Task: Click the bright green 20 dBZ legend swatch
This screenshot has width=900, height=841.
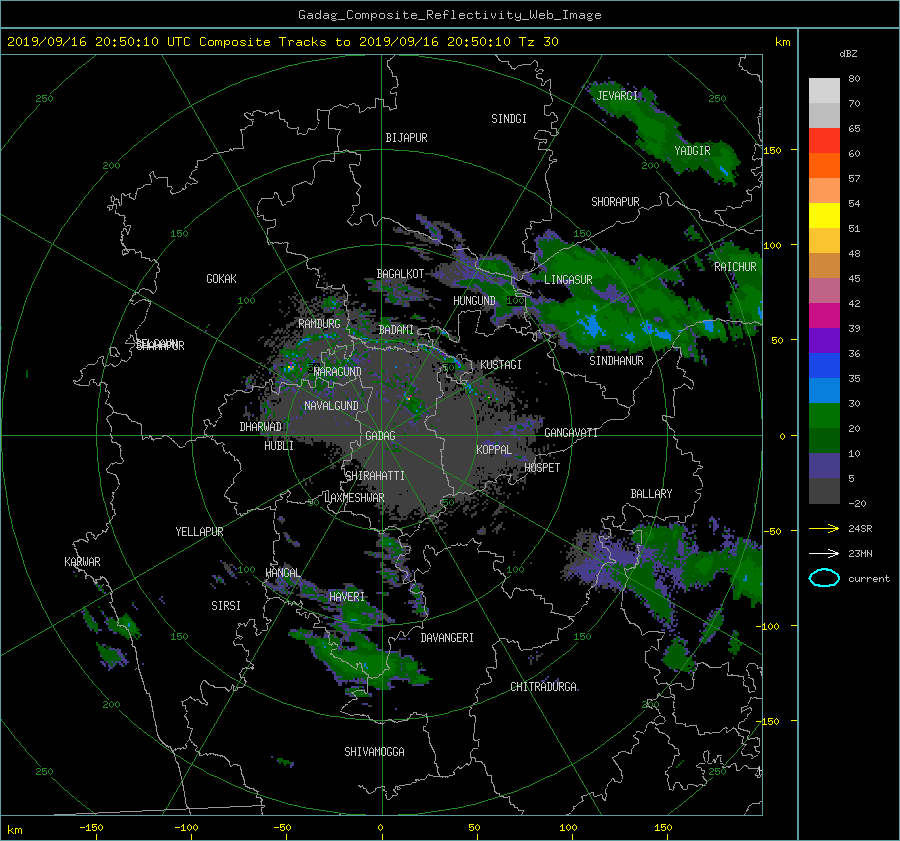Action: tap(824, 415)
